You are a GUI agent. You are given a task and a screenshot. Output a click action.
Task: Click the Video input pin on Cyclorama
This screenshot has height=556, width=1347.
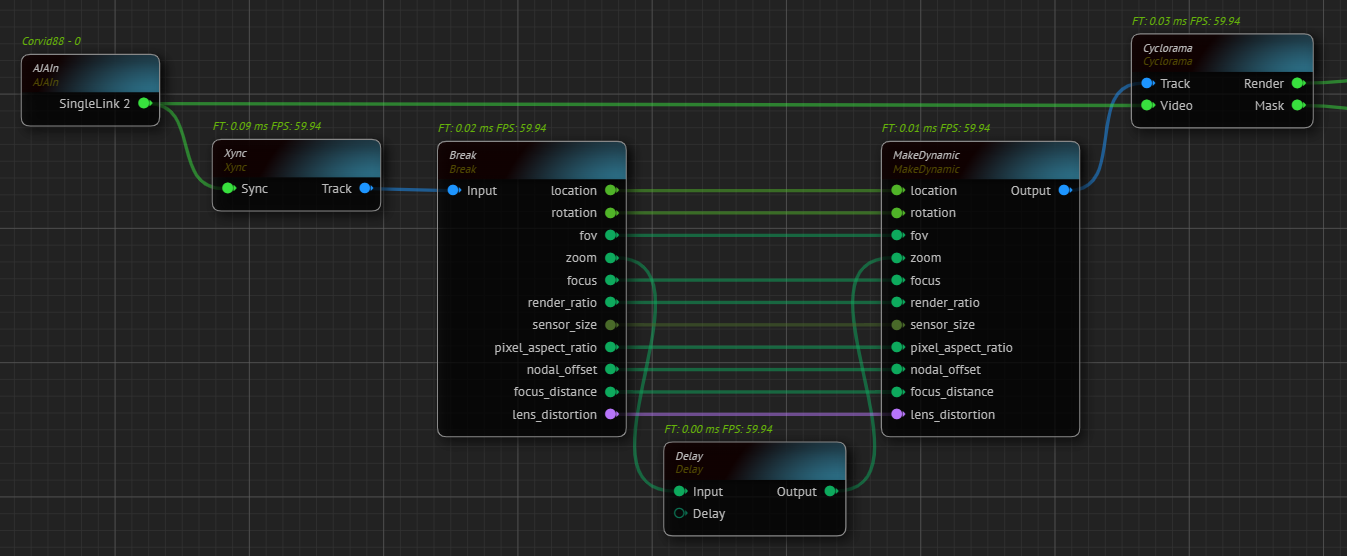[1147, 105]
